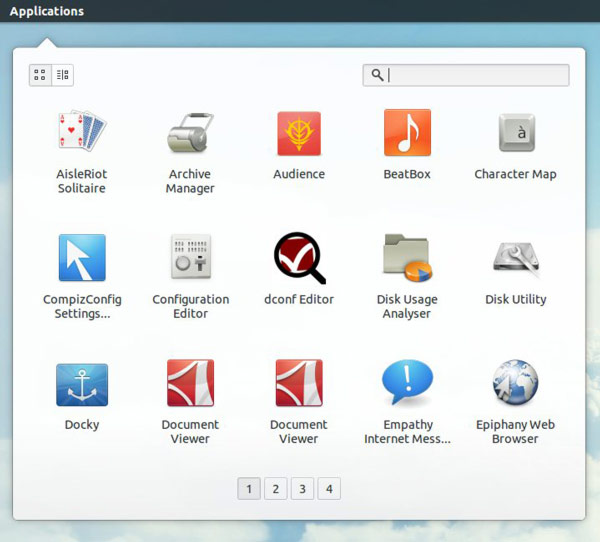
Task: Go to applications page 1
Action: (249, 489)
